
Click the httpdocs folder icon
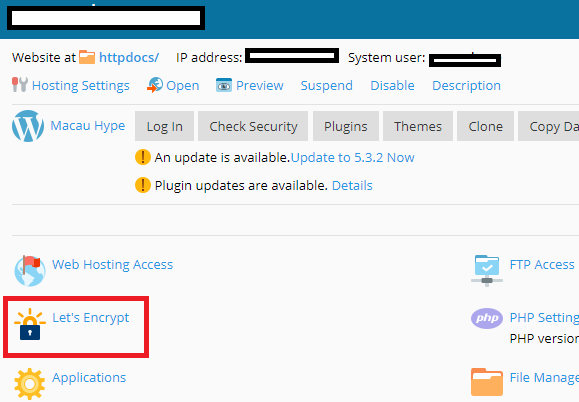[87, 57]
